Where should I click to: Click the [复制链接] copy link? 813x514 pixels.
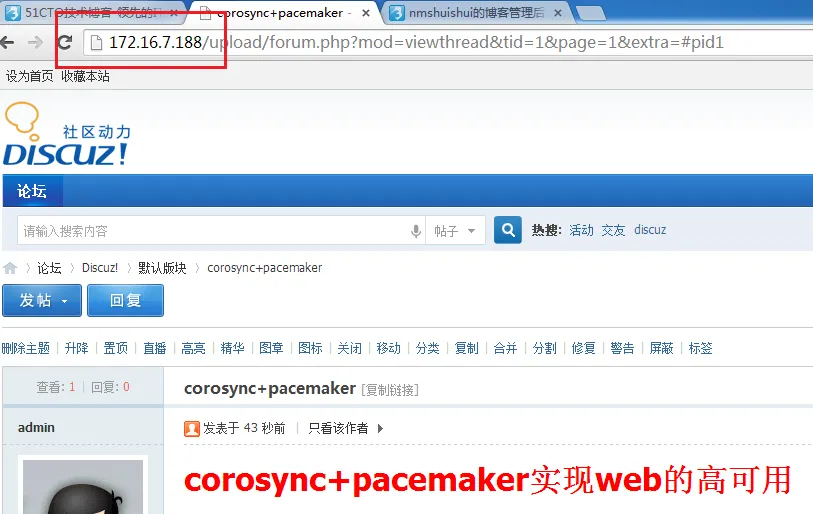tap(390, 390)
